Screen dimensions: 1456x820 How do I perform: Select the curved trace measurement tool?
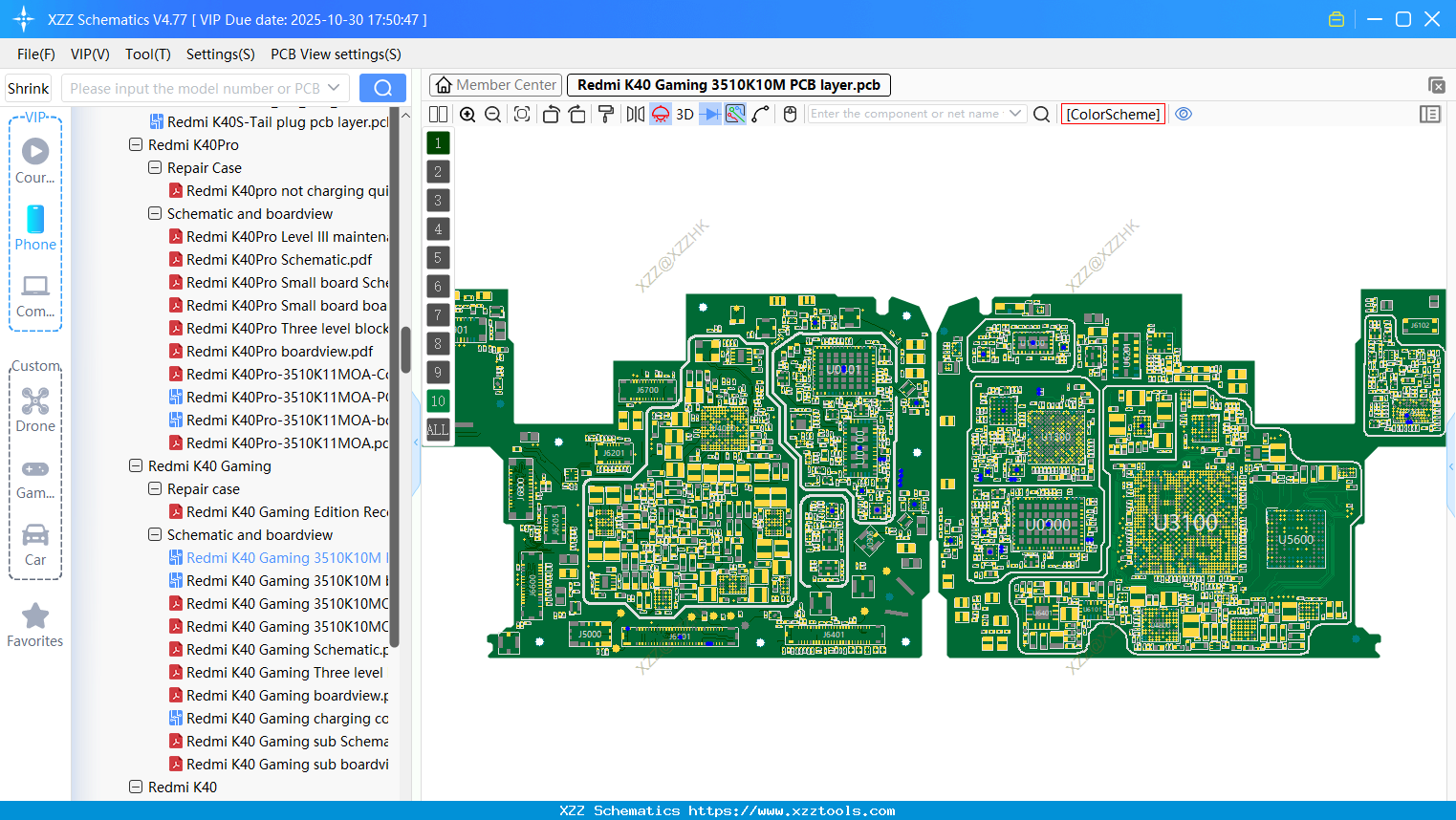point(762,113)
